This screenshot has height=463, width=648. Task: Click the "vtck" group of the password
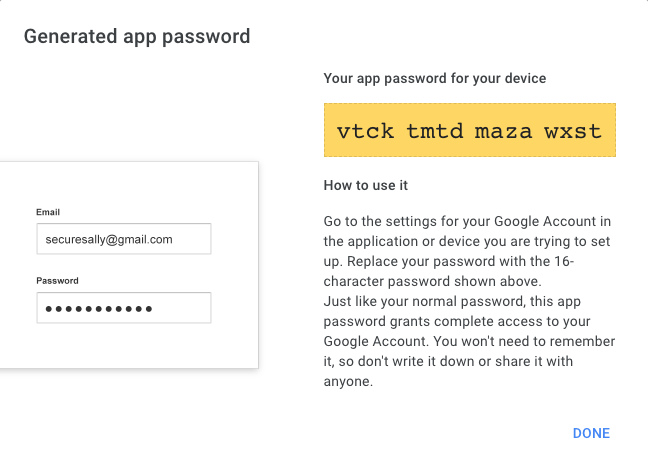click(365, 131)
